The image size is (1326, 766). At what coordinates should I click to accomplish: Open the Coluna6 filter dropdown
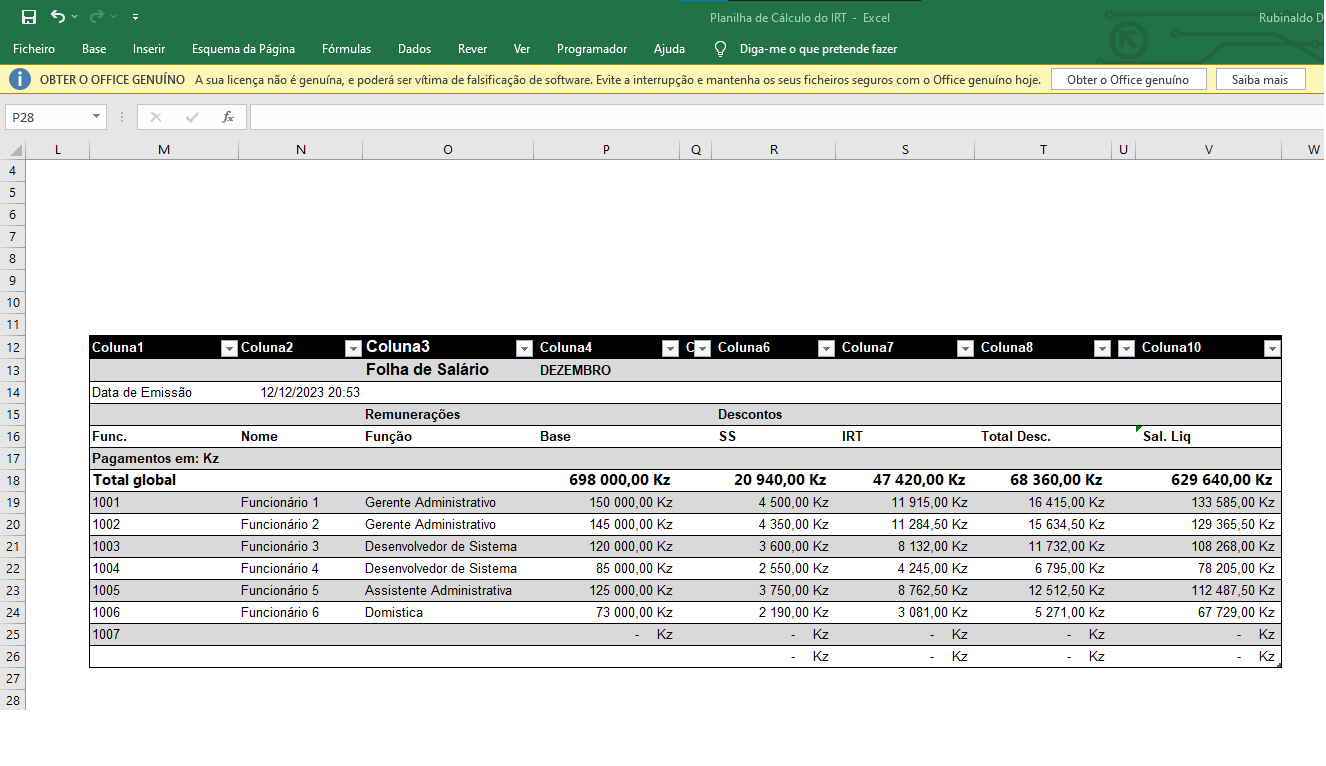coord(826,348)
